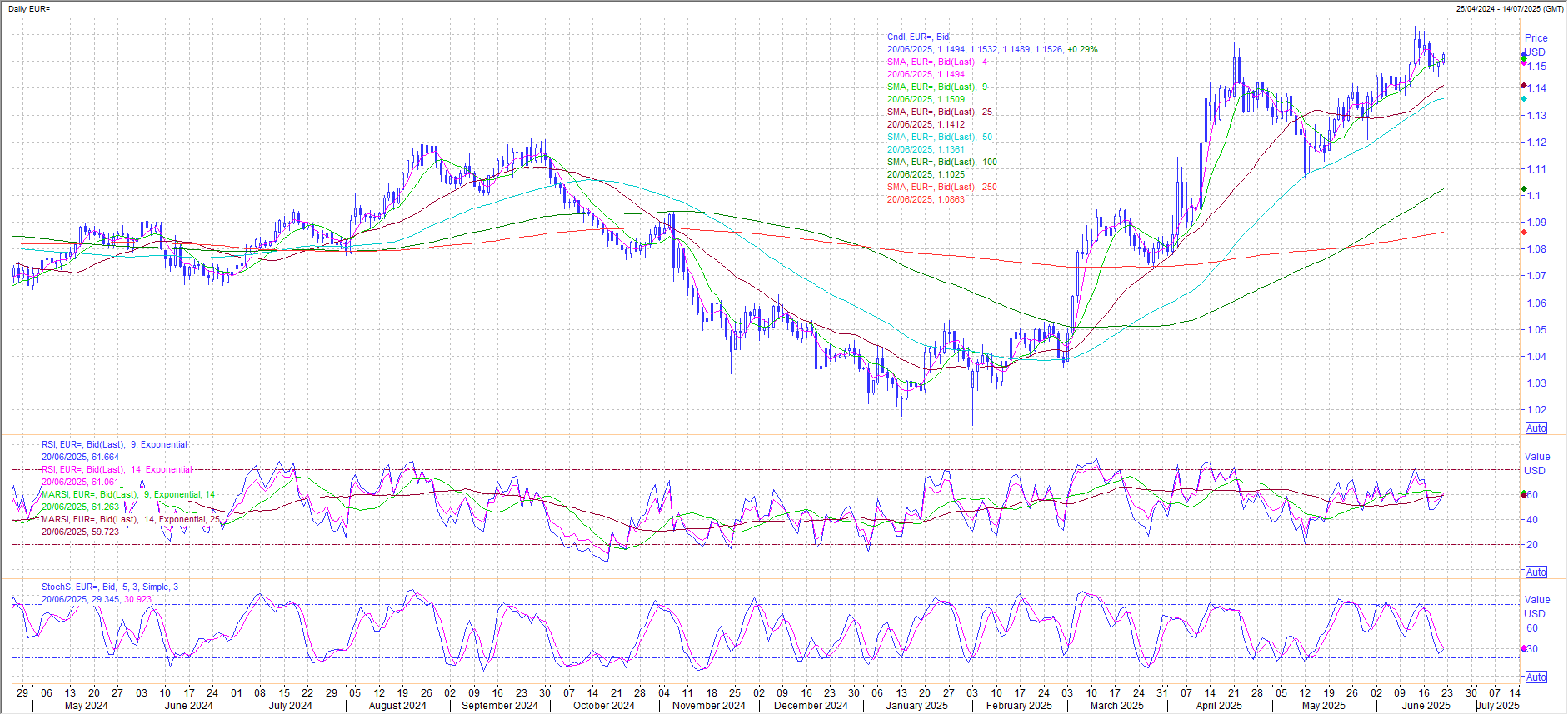This screenshot has width=1568, height=715.
Task: Click the dark green SMA 100 diamond marker
Action: pyautogui.click(x=1524, y=190)
